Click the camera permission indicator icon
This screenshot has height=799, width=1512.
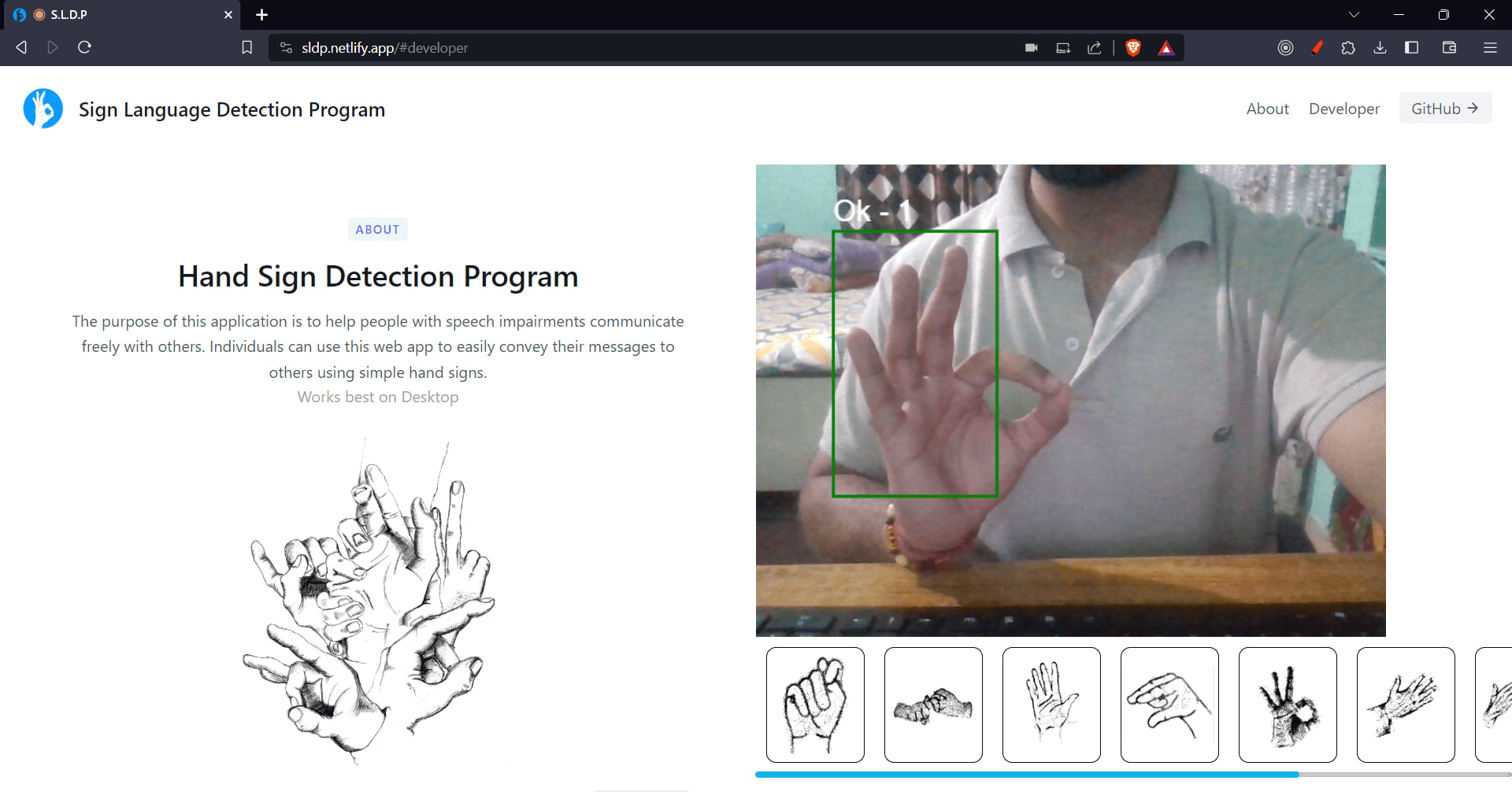1031,48
